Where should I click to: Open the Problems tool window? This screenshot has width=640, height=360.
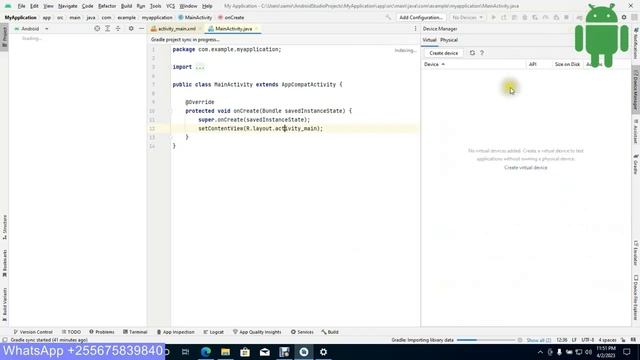click(102, 332)
